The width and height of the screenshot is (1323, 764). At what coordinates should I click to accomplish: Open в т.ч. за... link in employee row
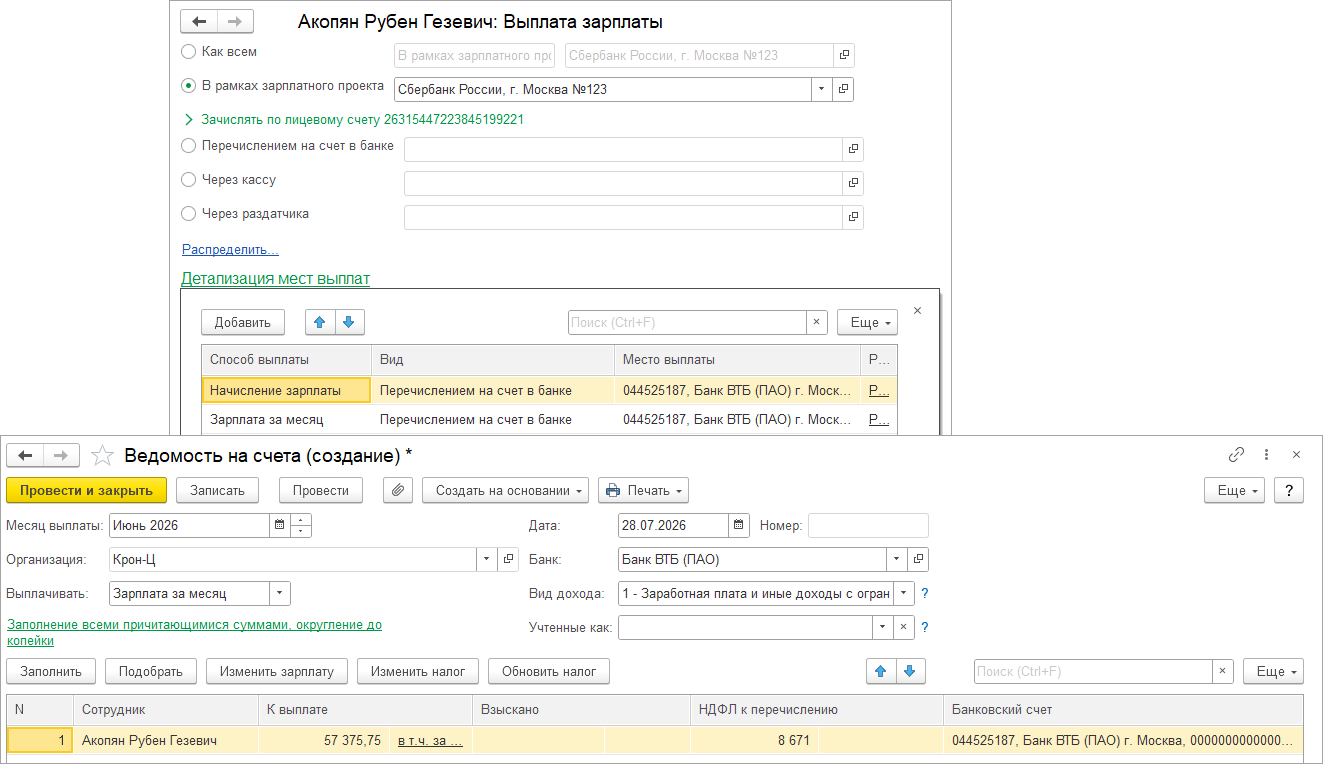point(430,741)
